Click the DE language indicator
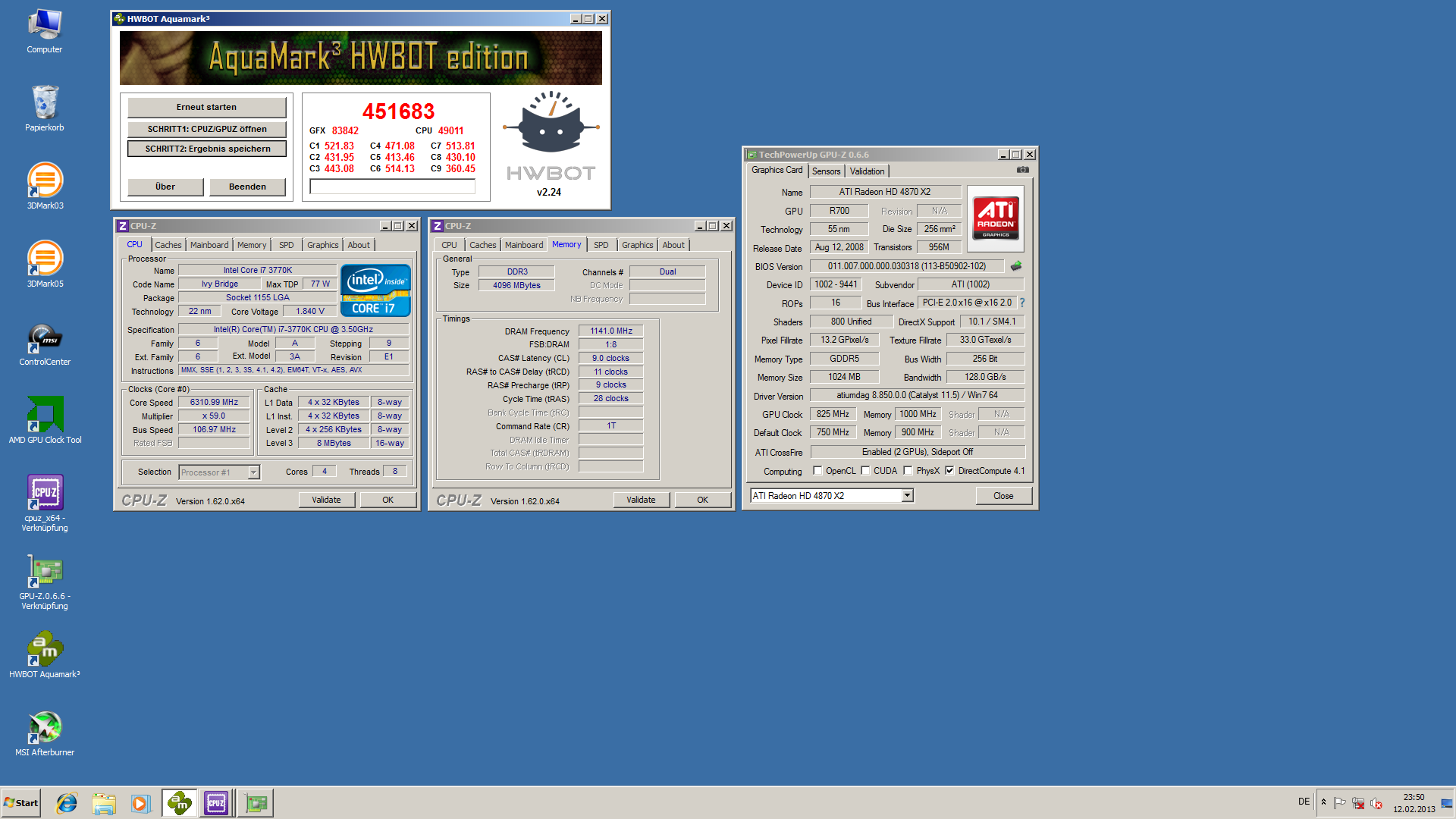 coord(1304,802)
